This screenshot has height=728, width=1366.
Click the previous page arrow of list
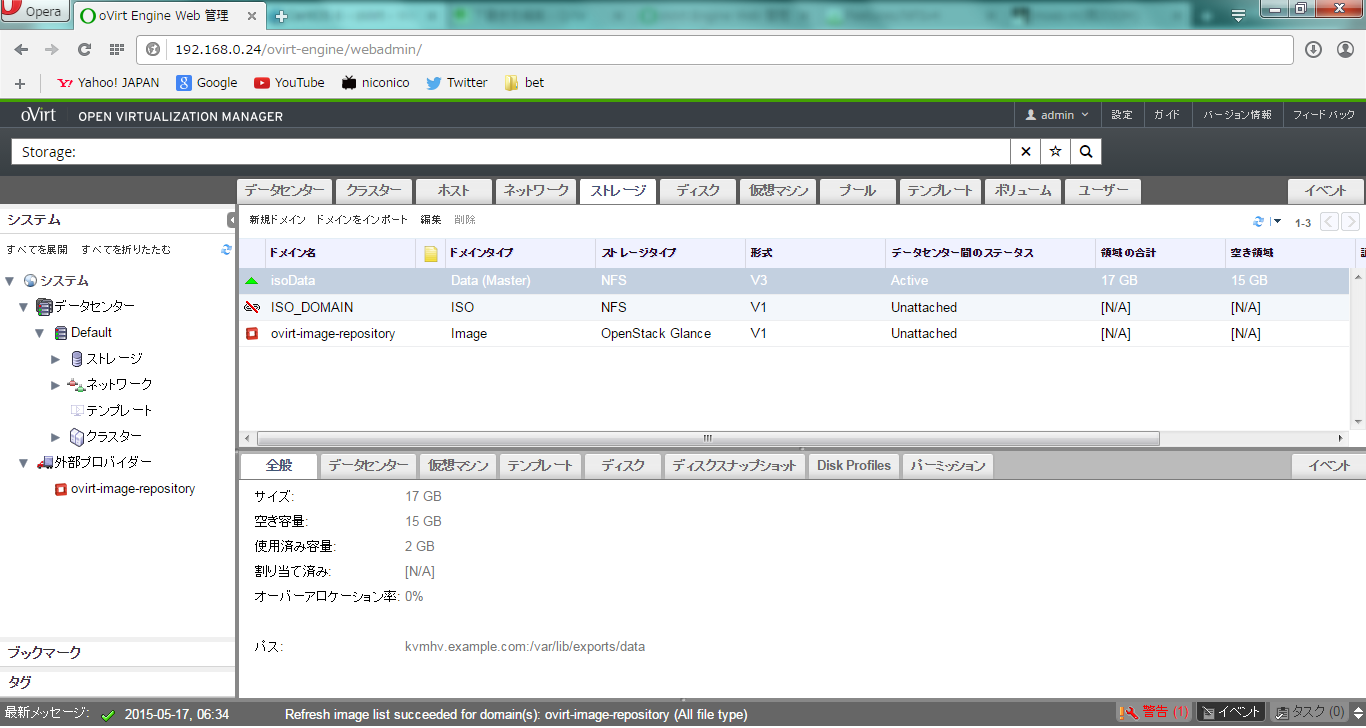tap(1329, 222)
